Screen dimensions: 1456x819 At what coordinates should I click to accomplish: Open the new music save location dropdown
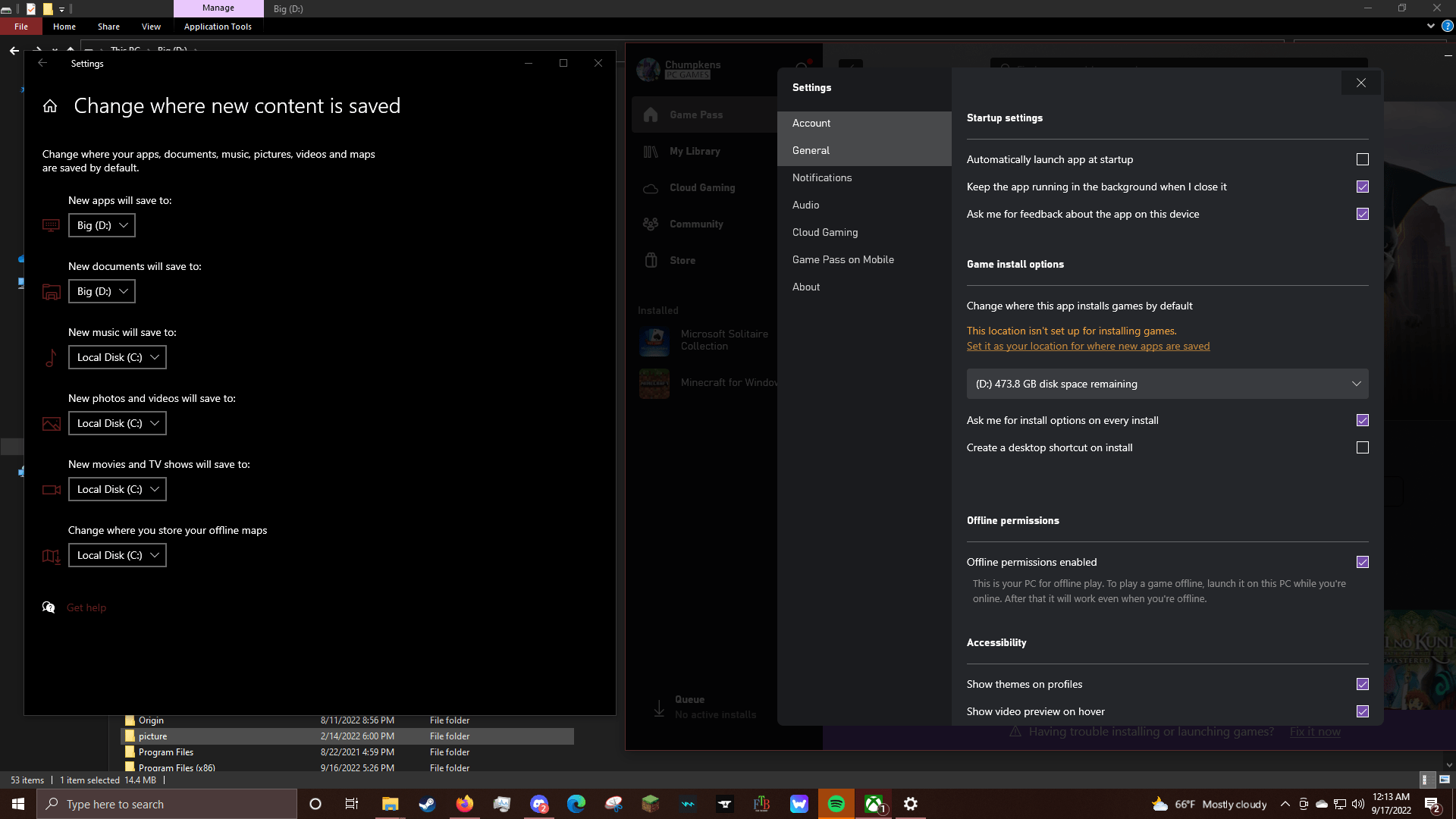click(x=117, y=357)
